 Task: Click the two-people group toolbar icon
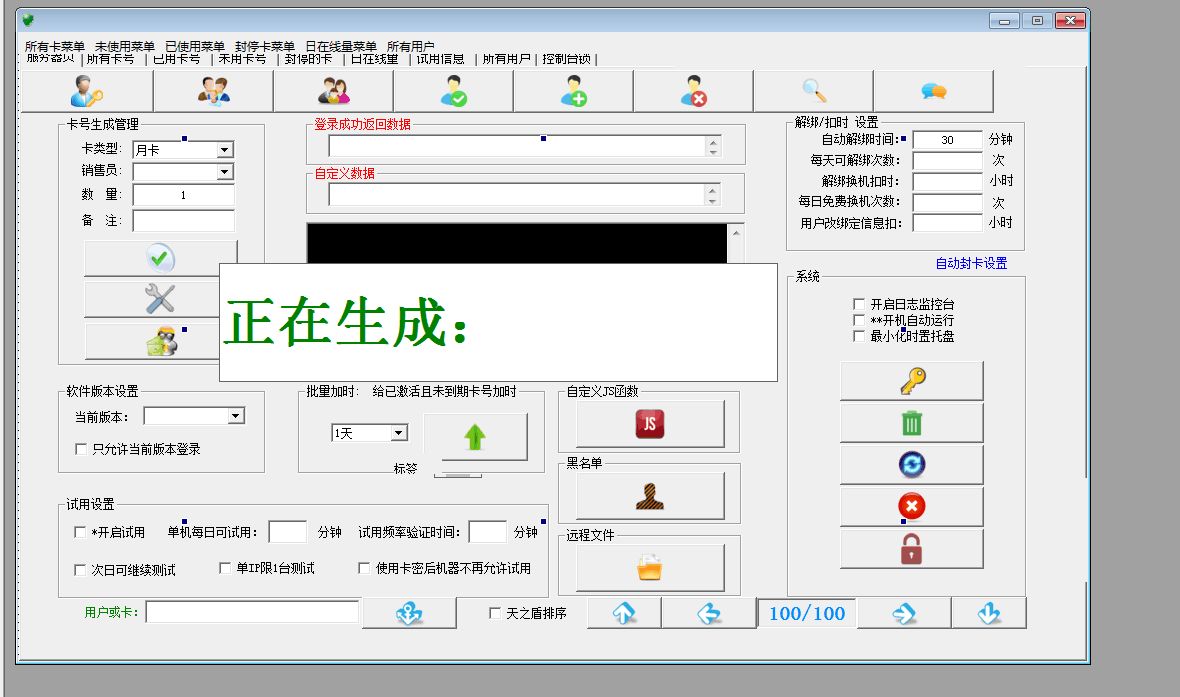pyautogui.click(x=214, y=91)
